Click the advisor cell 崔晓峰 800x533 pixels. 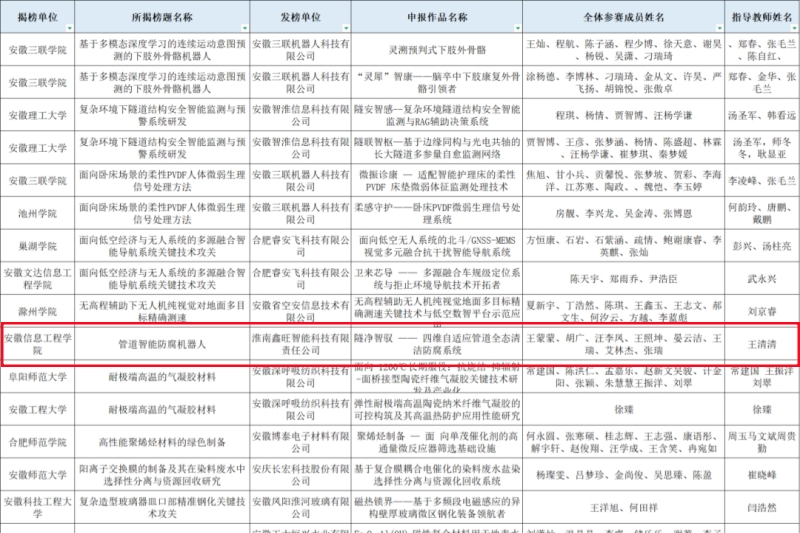pos(762,474)
